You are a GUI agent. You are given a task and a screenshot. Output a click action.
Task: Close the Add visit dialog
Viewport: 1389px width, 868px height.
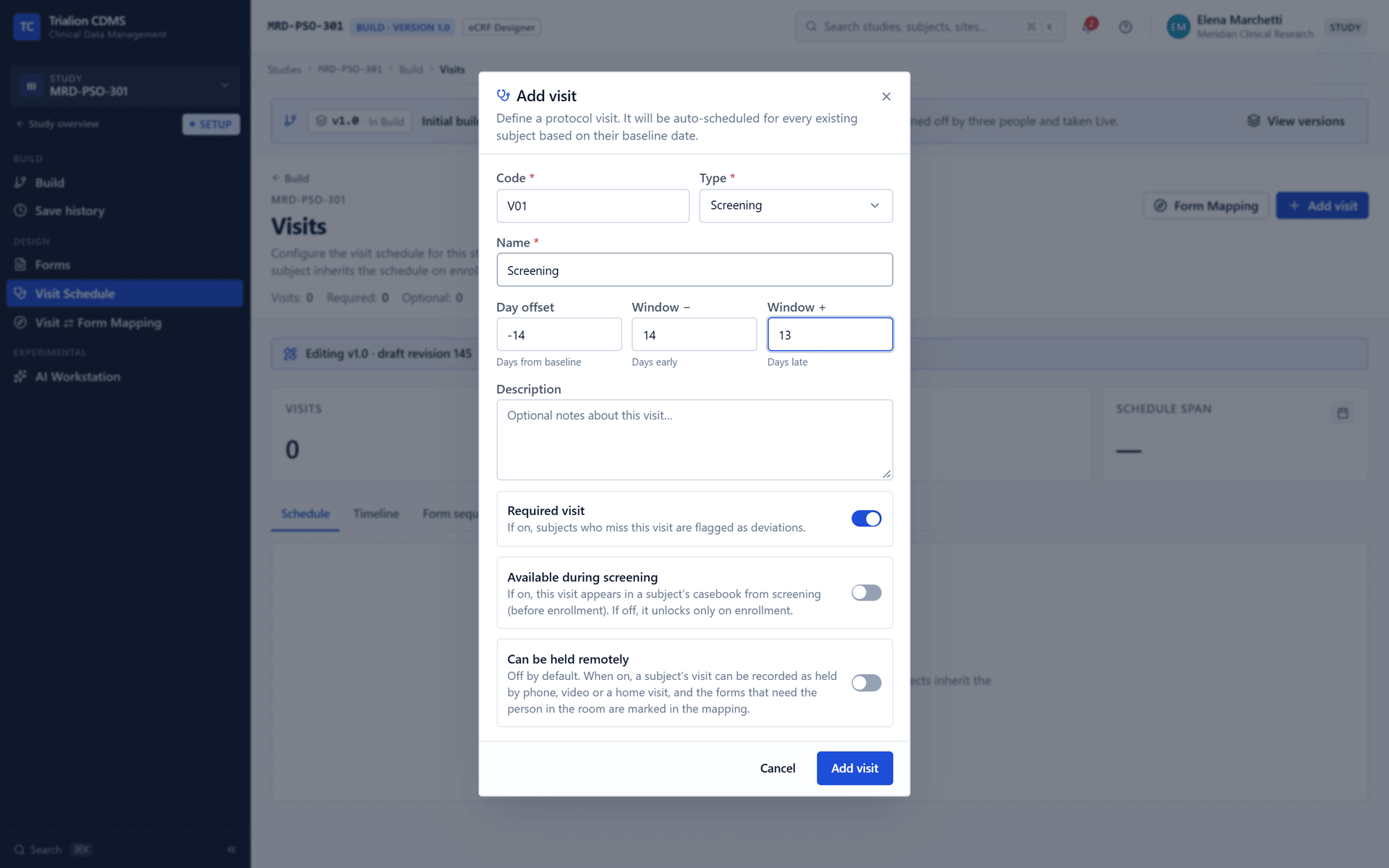click(886, 96)
